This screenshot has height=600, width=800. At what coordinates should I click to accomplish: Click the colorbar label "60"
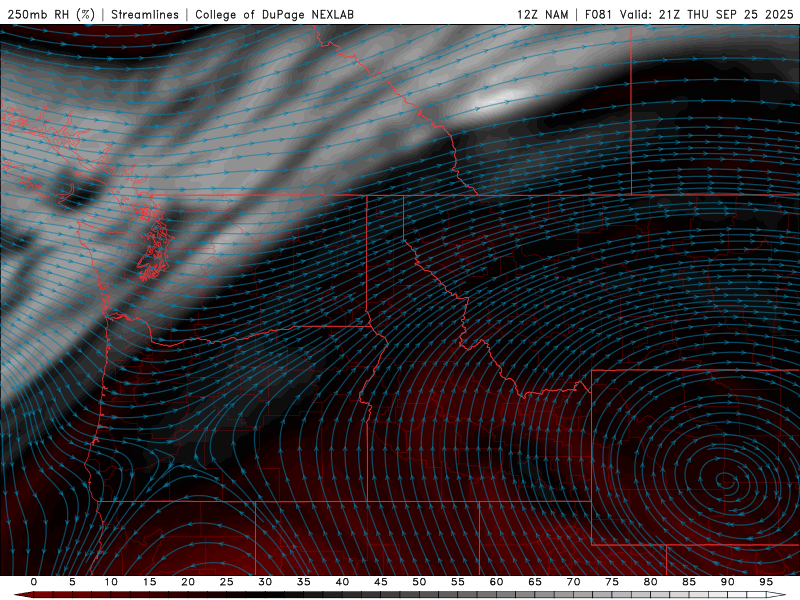496,582
